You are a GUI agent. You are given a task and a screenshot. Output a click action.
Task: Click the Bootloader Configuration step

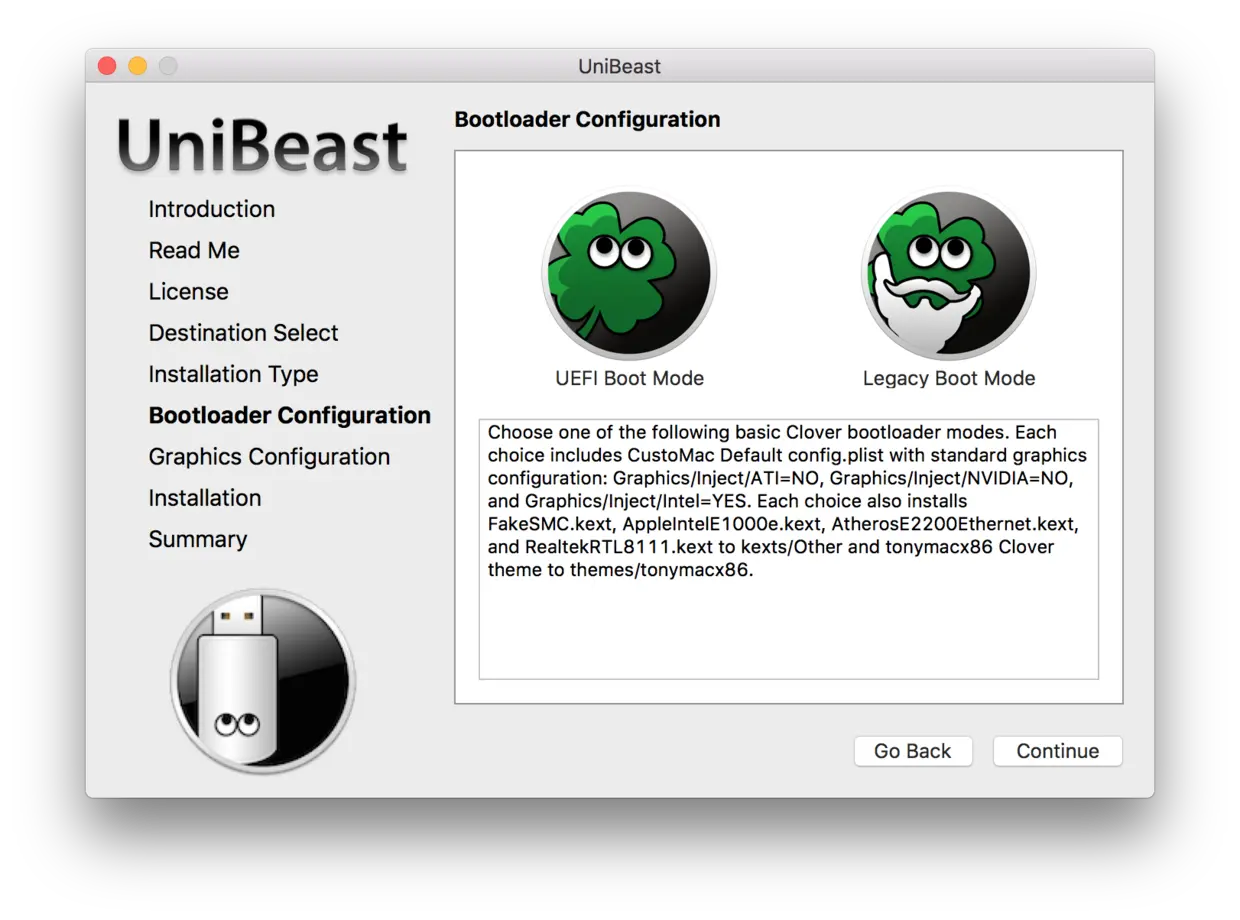[289, 415]
